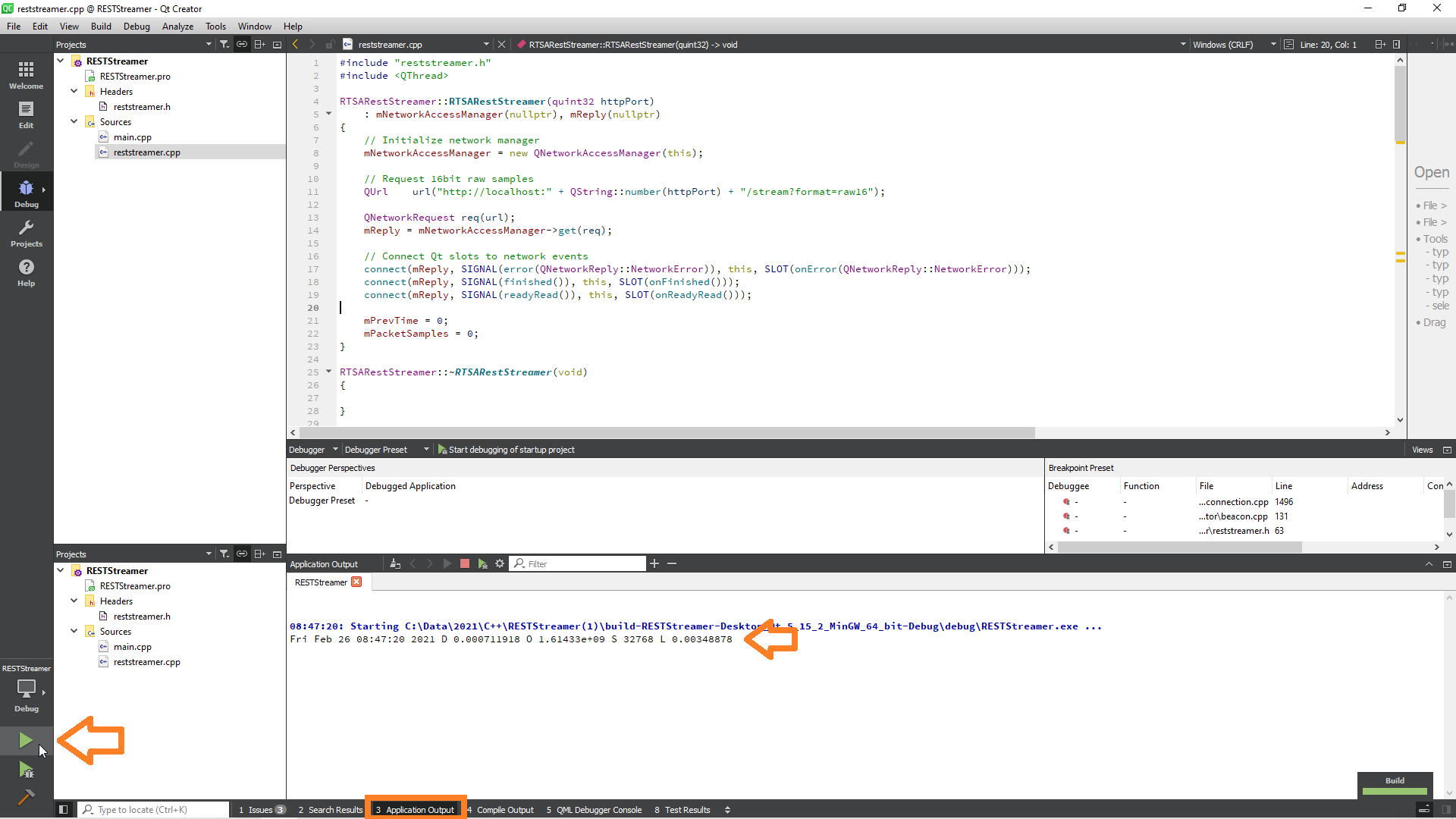
Task: Collapse Sources folder in top tree
Action: tap(74, 121)
